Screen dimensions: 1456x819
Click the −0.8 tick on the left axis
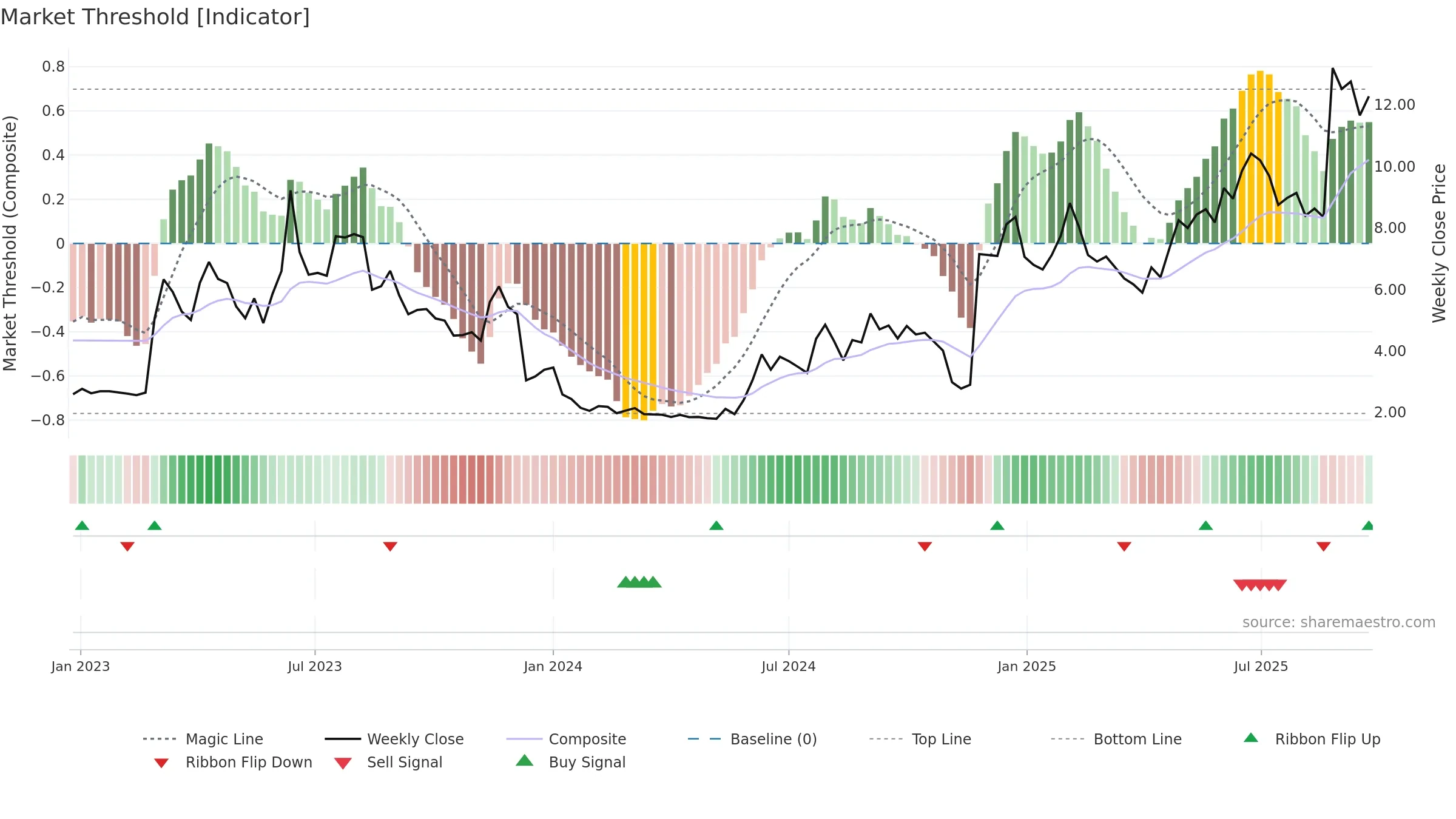tap(48, 420)
